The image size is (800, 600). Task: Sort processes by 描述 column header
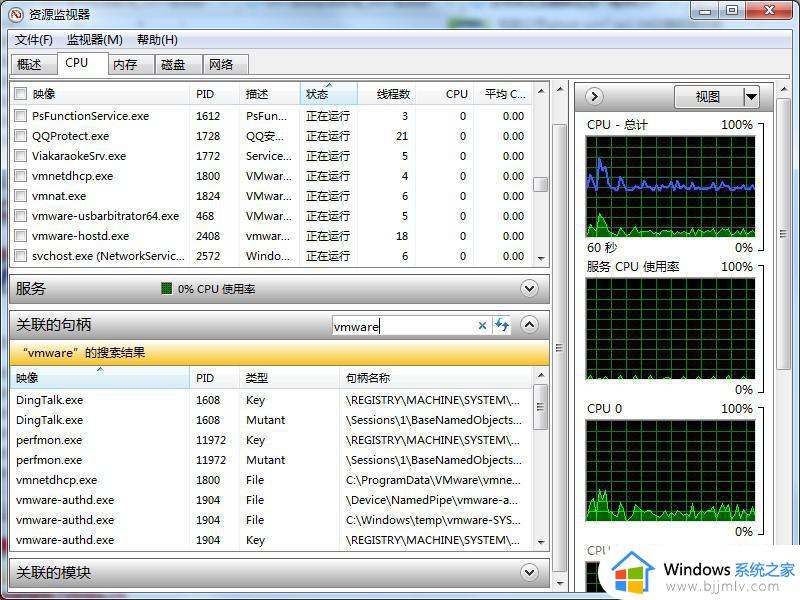tap(269, 94)
